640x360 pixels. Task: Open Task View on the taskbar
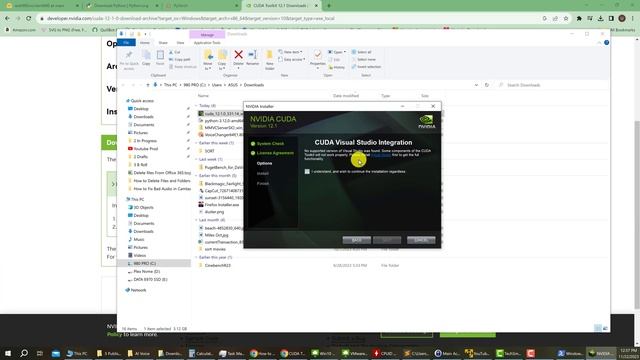[40, 353]
